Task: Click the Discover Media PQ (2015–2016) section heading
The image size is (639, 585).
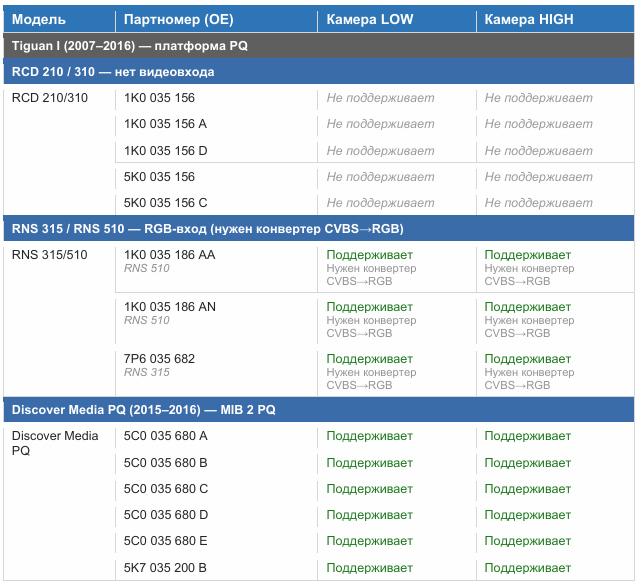Action: tap(319, 410)
